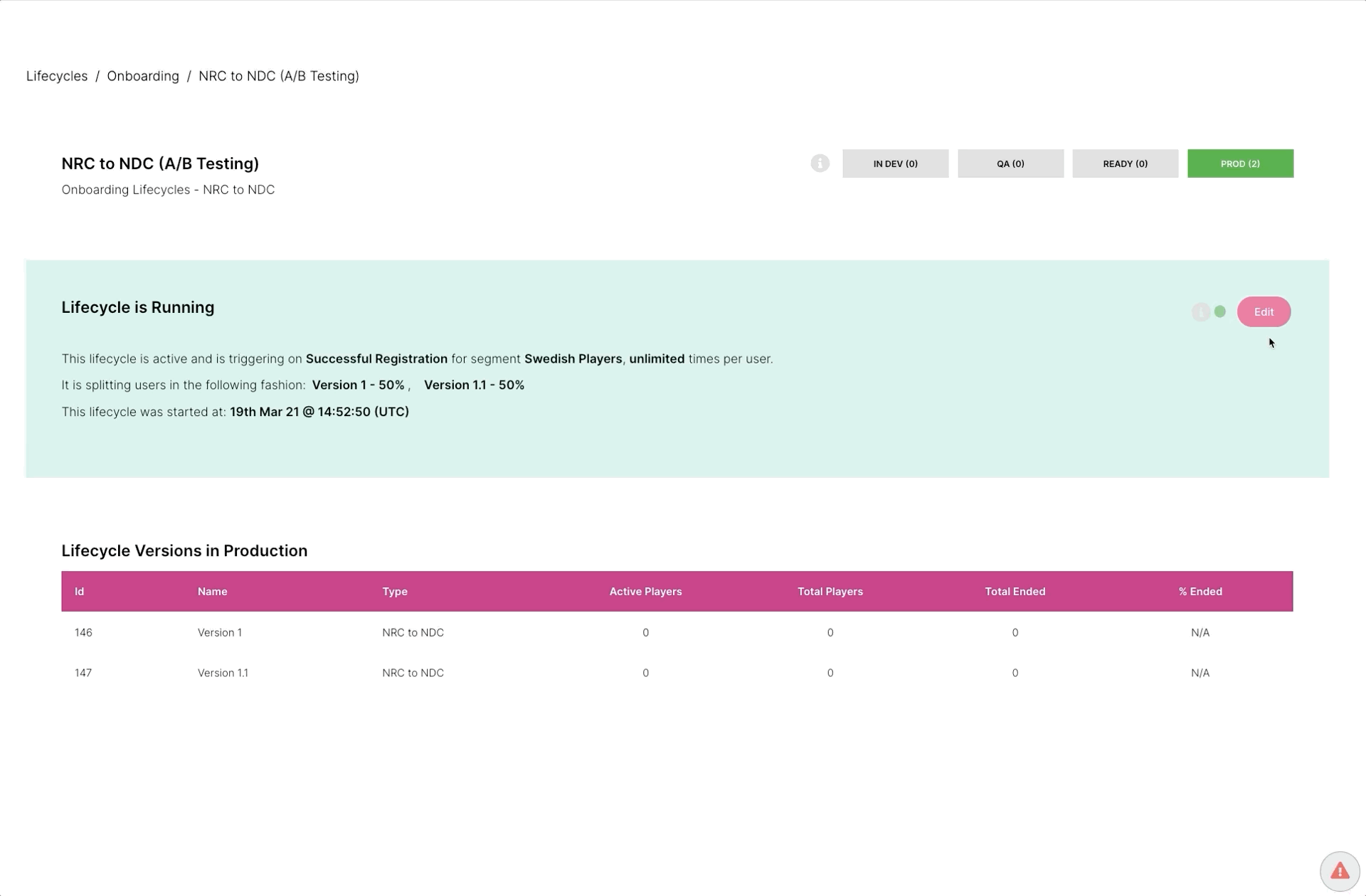Go to the Lifecycles breadcrumb link
This screenshot has width=1366, height=896.
point(57,76)
